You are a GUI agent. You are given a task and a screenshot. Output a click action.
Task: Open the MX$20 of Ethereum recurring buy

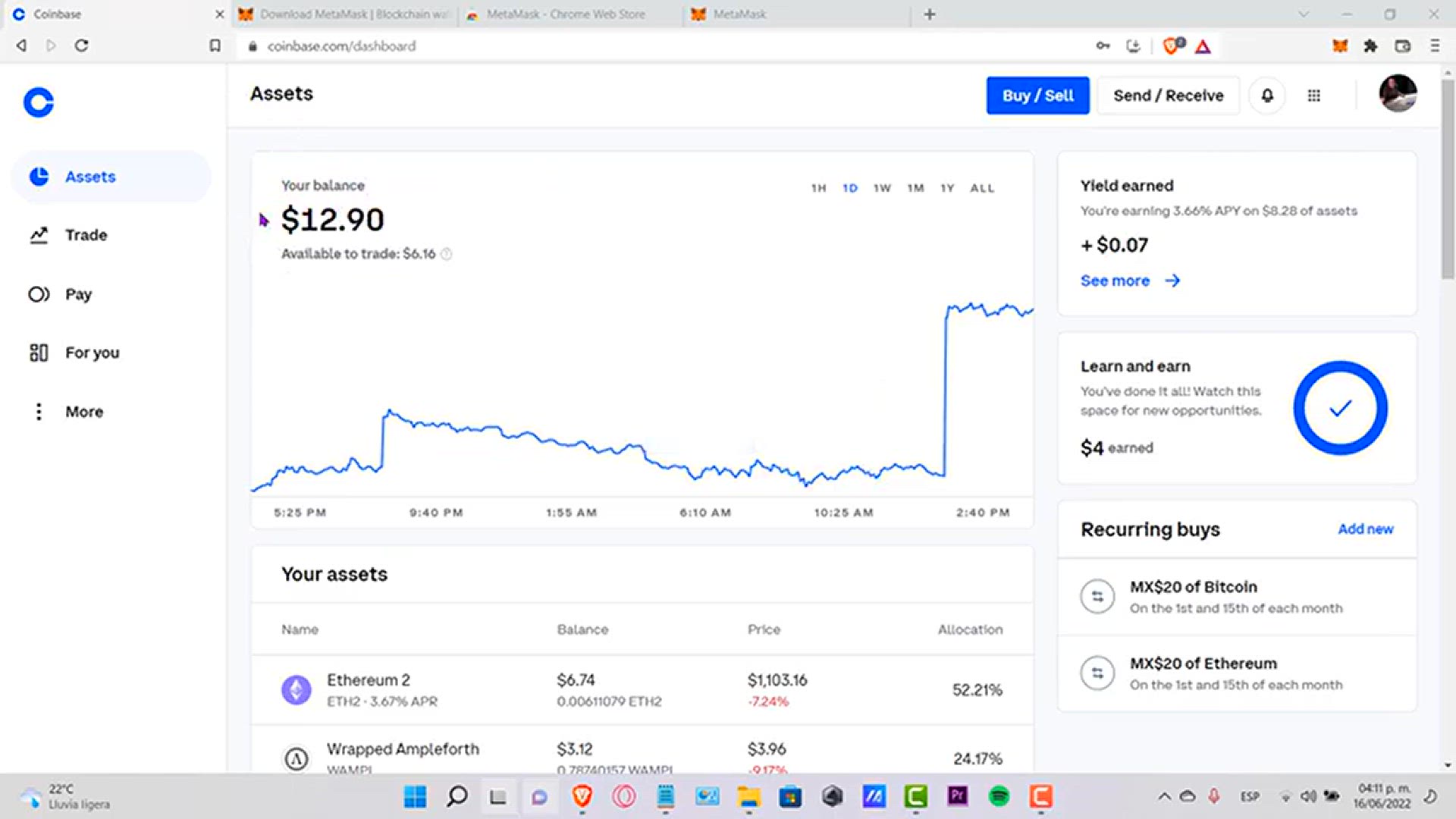tap(1237, 673)
